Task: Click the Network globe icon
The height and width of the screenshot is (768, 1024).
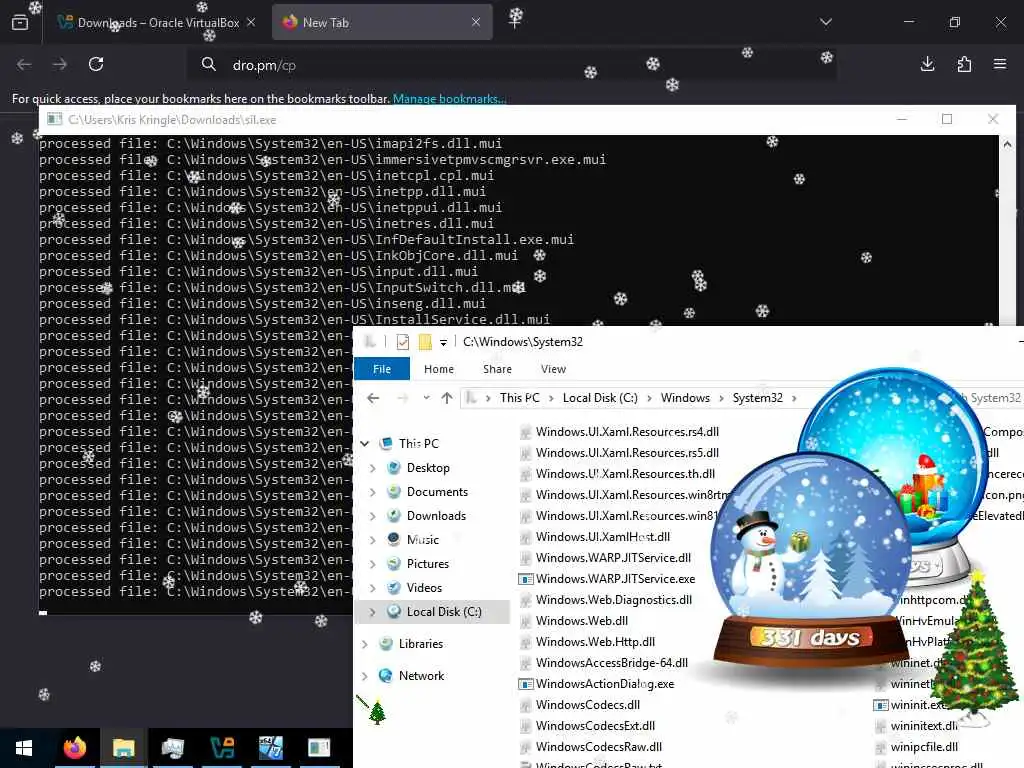Action: (386, 676)
